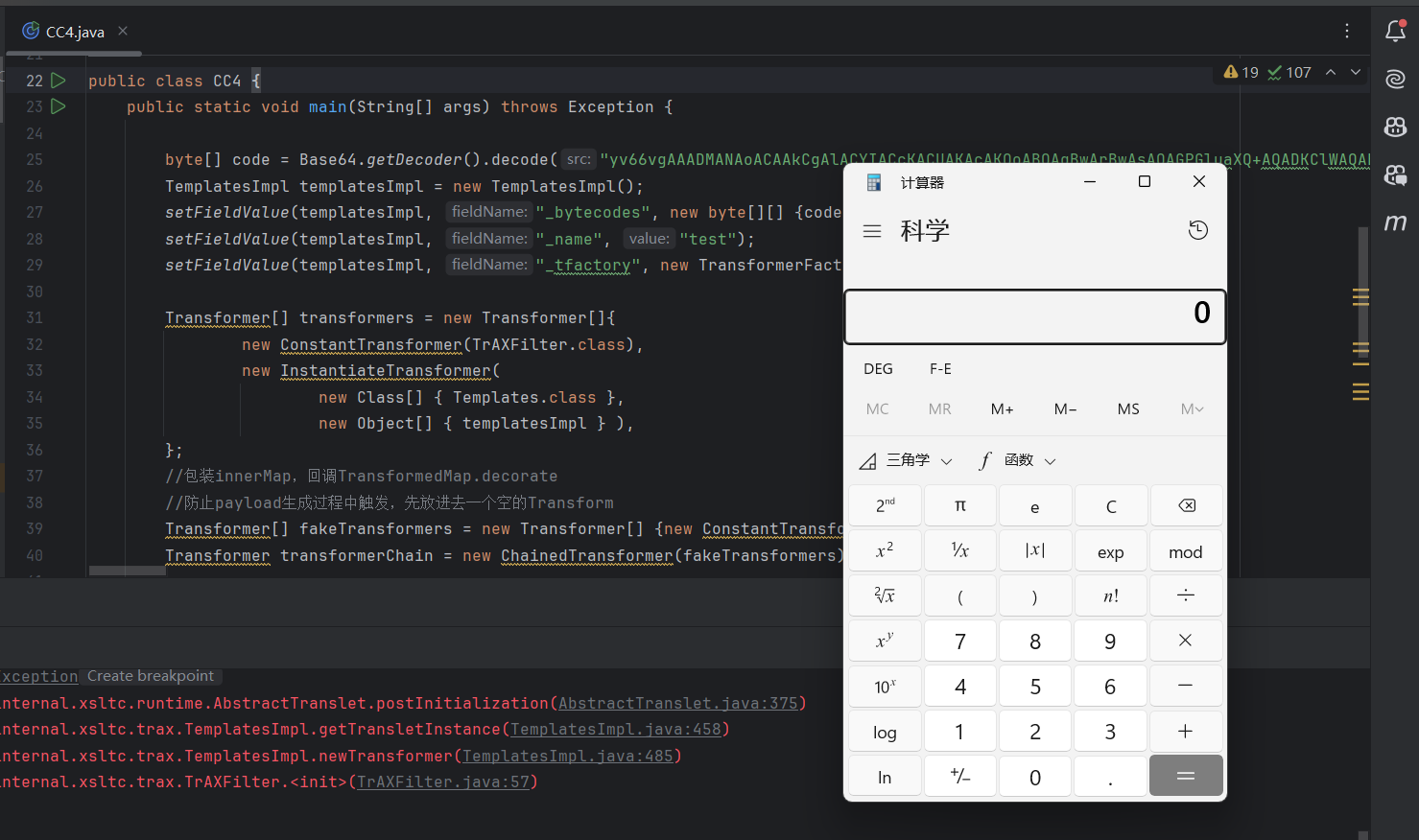Open AbstractTranslet.java:375 stack trace link
Screen dimensions: 1419x840
click(x=677, y=703)
